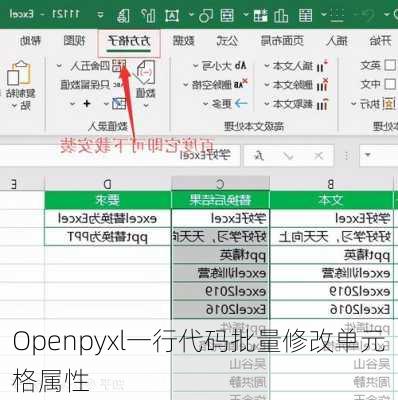Image resolution: width=398 pixels, height=400 pixels.
Task: Click the formula bar confirm checkmark icon
Action: (287, 155)
